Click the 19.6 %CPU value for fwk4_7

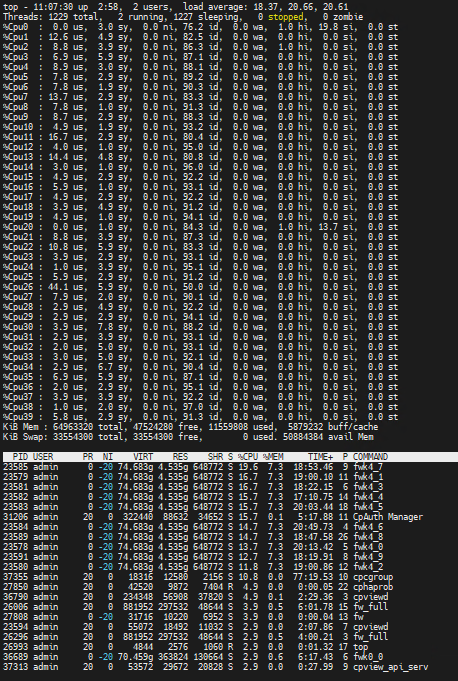(x=248, y=466)
